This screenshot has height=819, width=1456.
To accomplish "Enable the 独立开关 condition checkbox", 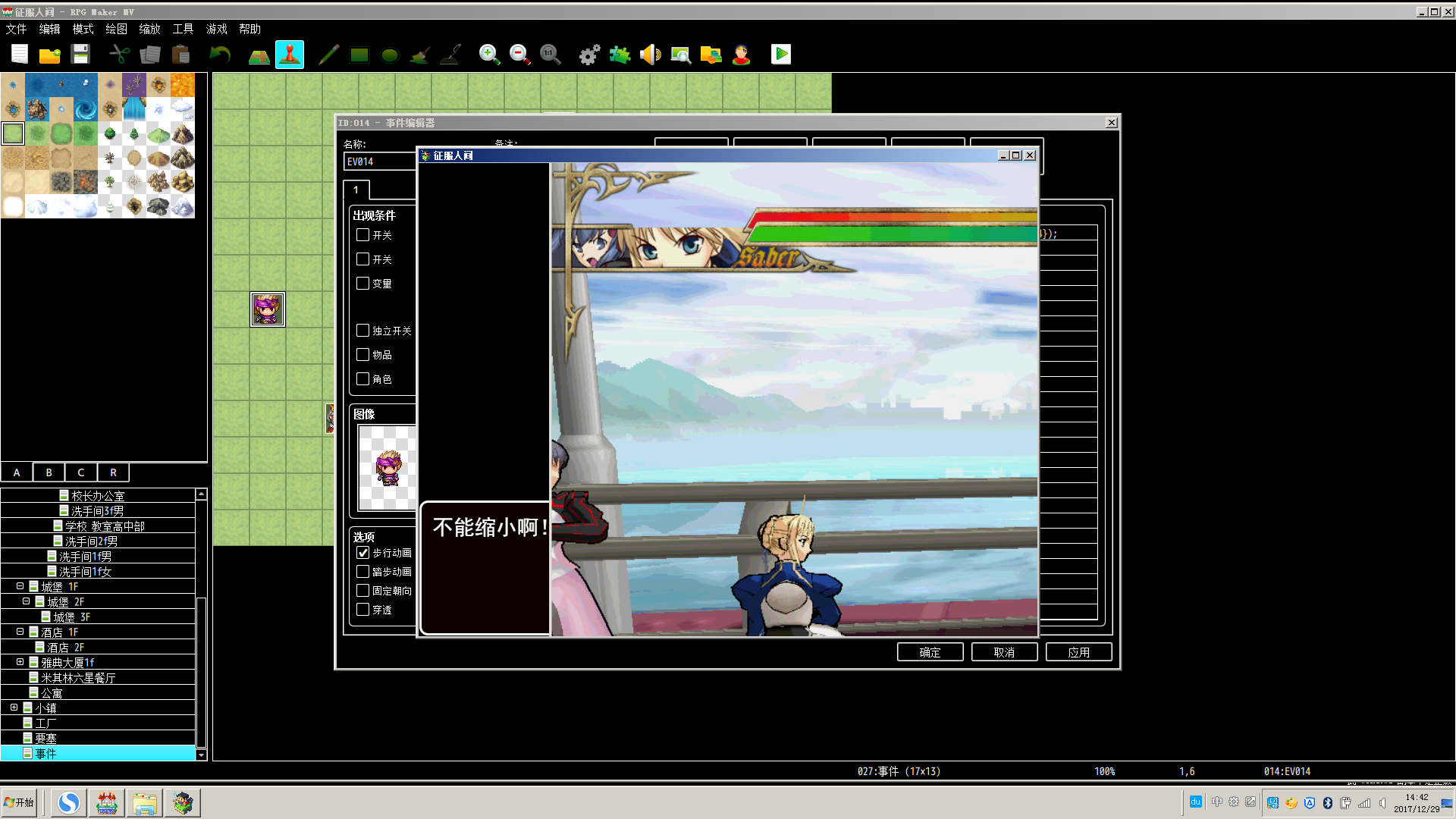I will 363,331.
